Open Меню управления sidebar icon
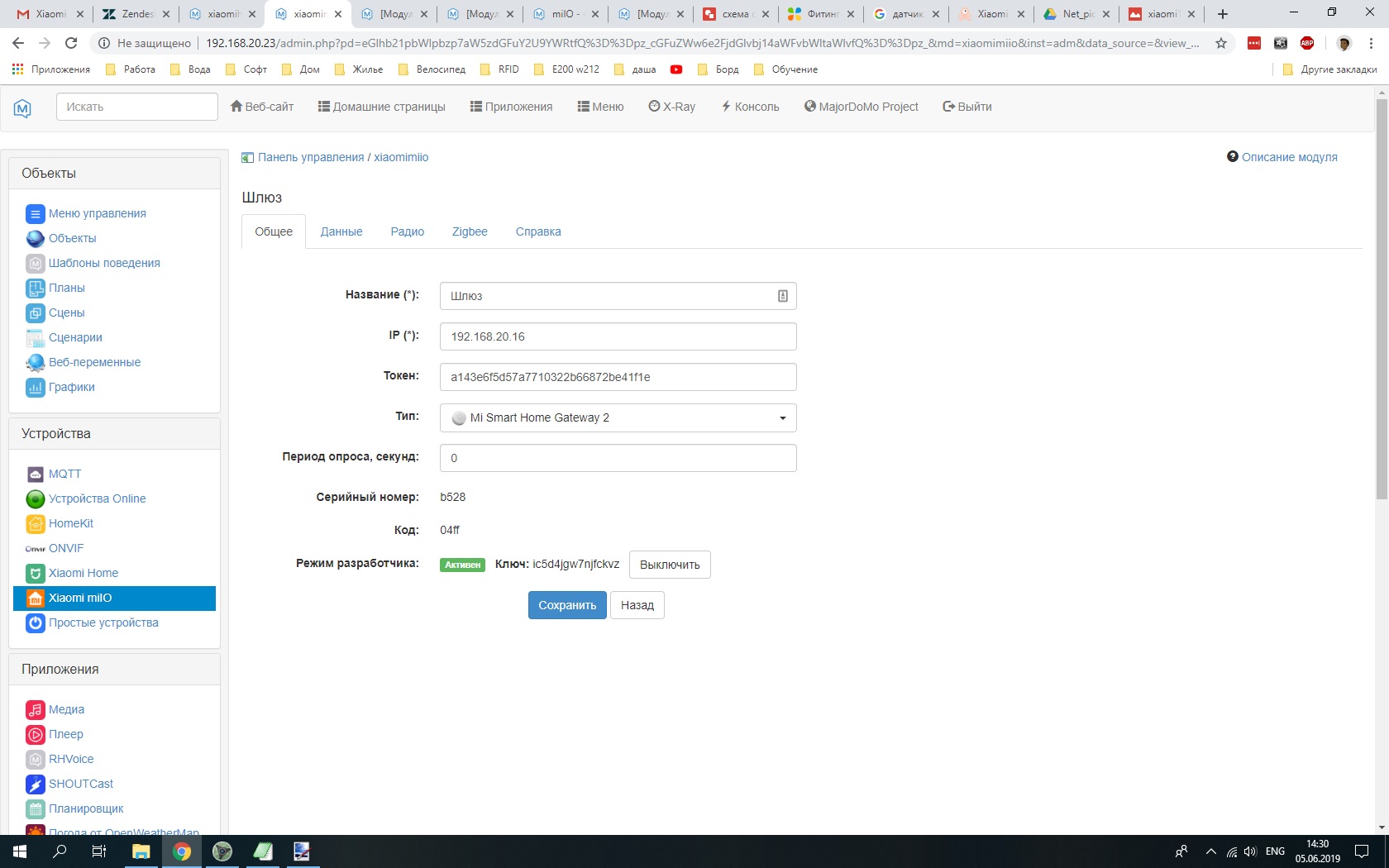 click(x=35, y=214)
